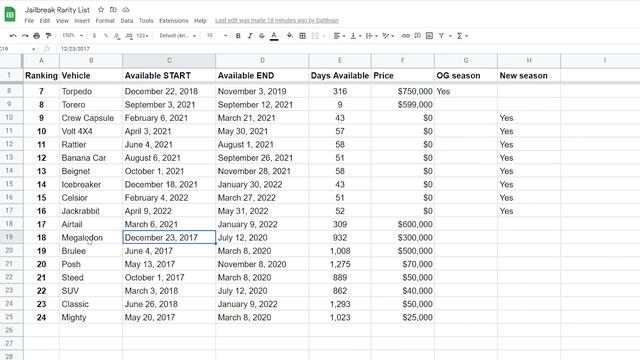Image resolution: width=640 pixels, height=360 pixels.
Task: Open the Help menu
Action: [x=200, y=21]
